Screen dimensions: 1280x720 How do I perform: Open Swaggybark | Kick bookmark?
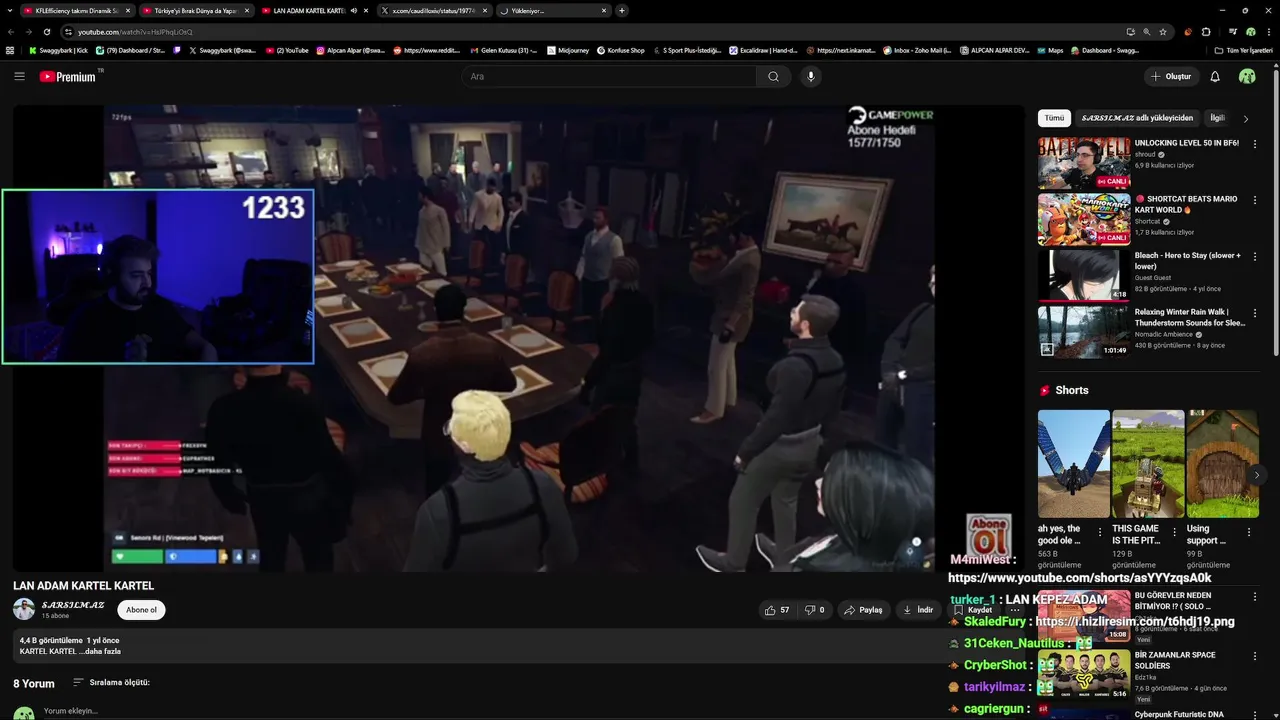coord(58,50)
